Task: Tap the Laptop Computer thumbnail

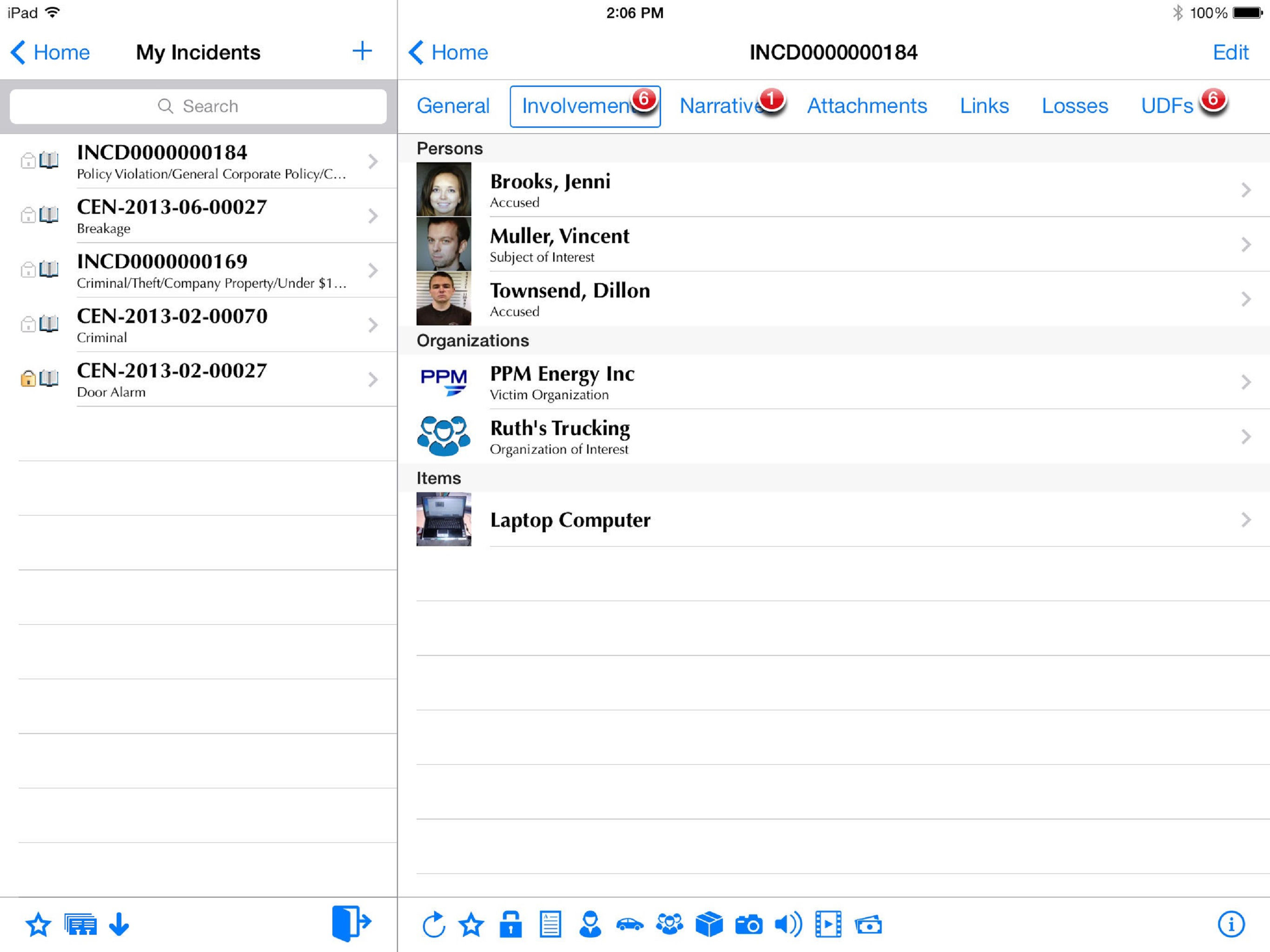Action: [444, 519]
